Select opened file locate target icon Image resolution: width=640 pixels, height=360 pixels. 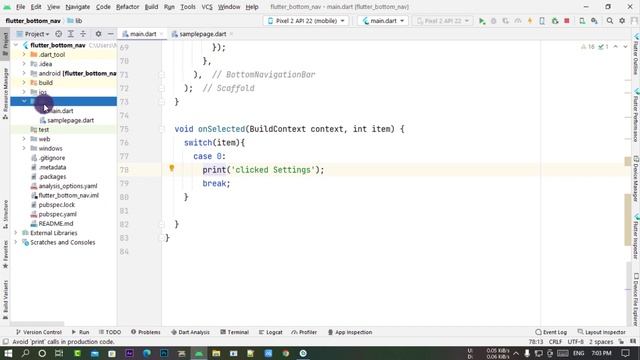(x=58, y=34)
